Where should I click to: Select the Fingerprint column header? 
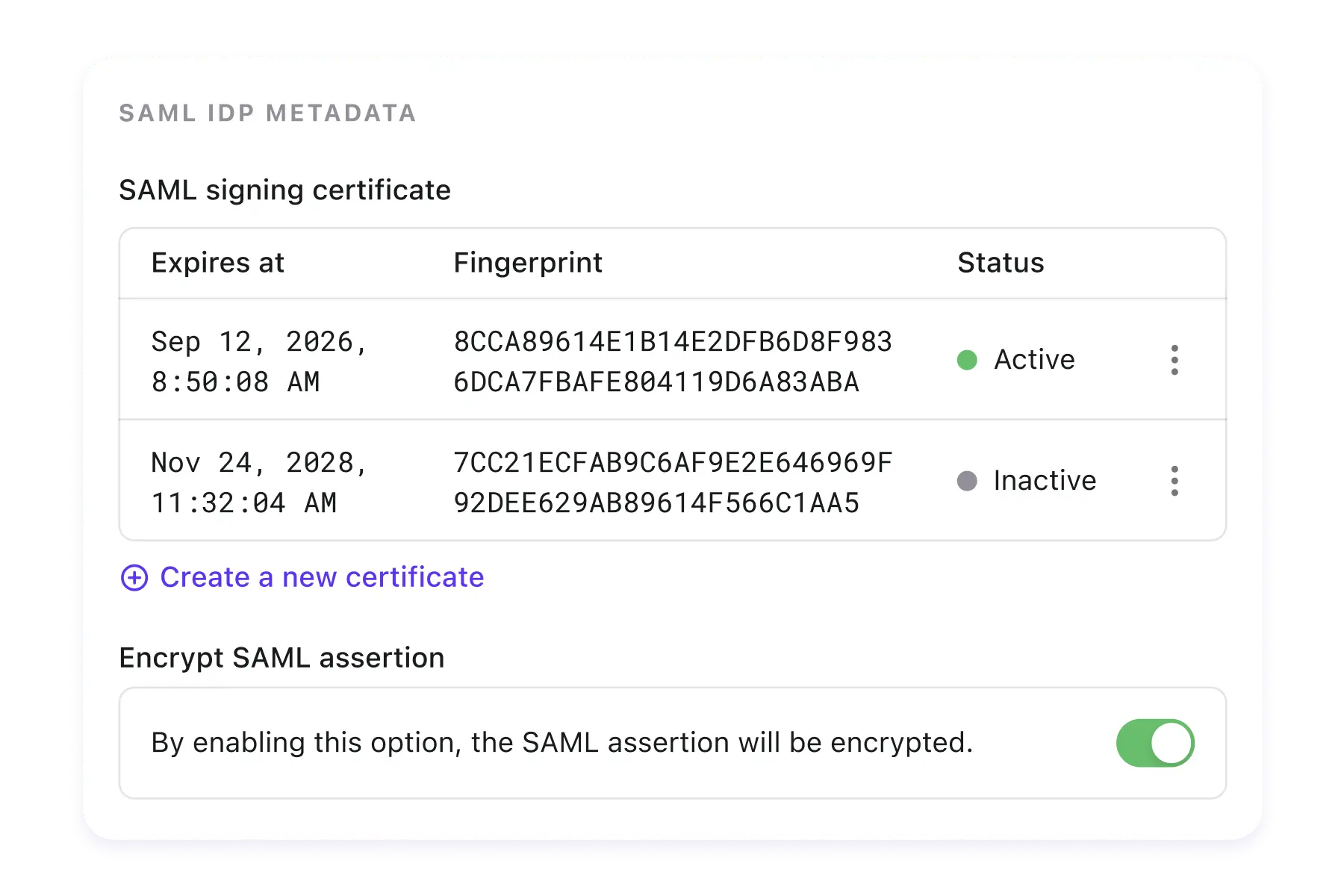coord(528,263)
